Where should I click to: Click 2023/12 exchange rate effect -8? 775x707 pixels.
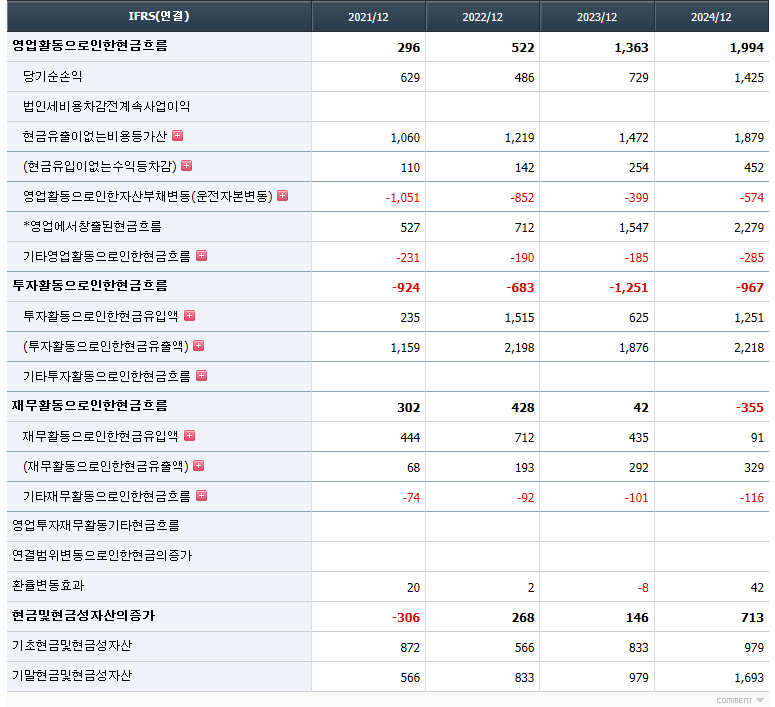[643, 587]
